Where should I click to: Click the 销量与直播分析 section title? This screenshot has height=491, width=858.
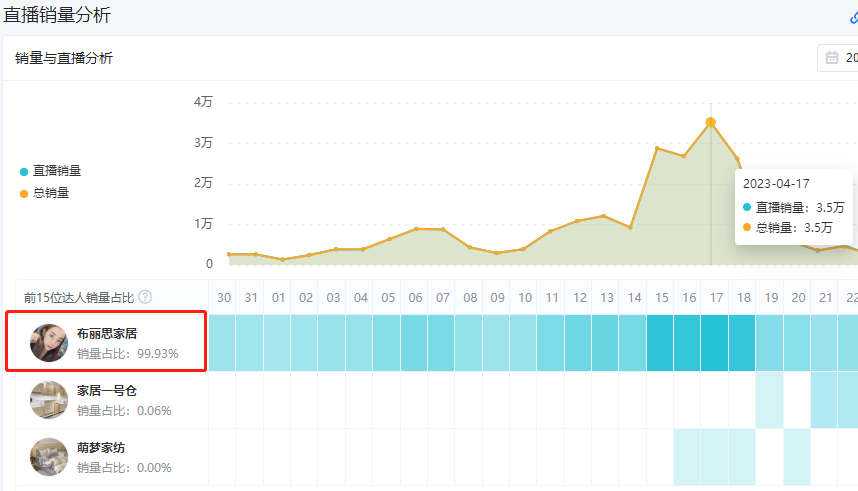point(64,58)
